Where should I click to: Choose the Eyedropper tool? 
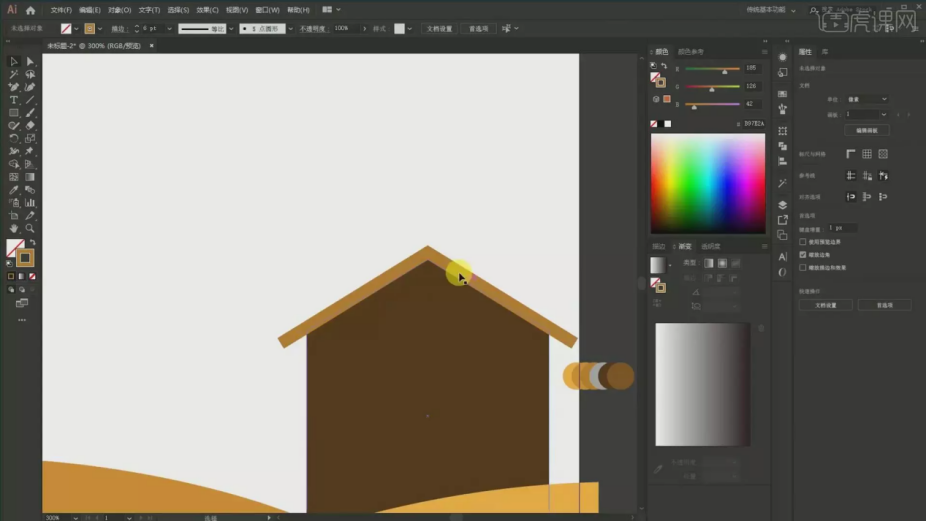tap(14, 190)
